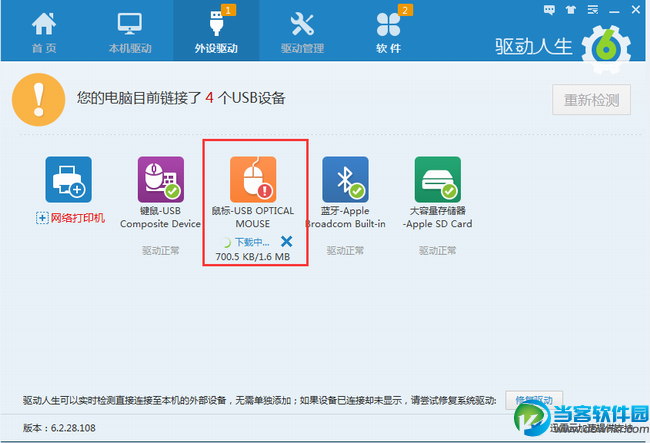Click the orange exclamation warning icon
This screenshot has height=443, width=650.
[x=39, y=100]
